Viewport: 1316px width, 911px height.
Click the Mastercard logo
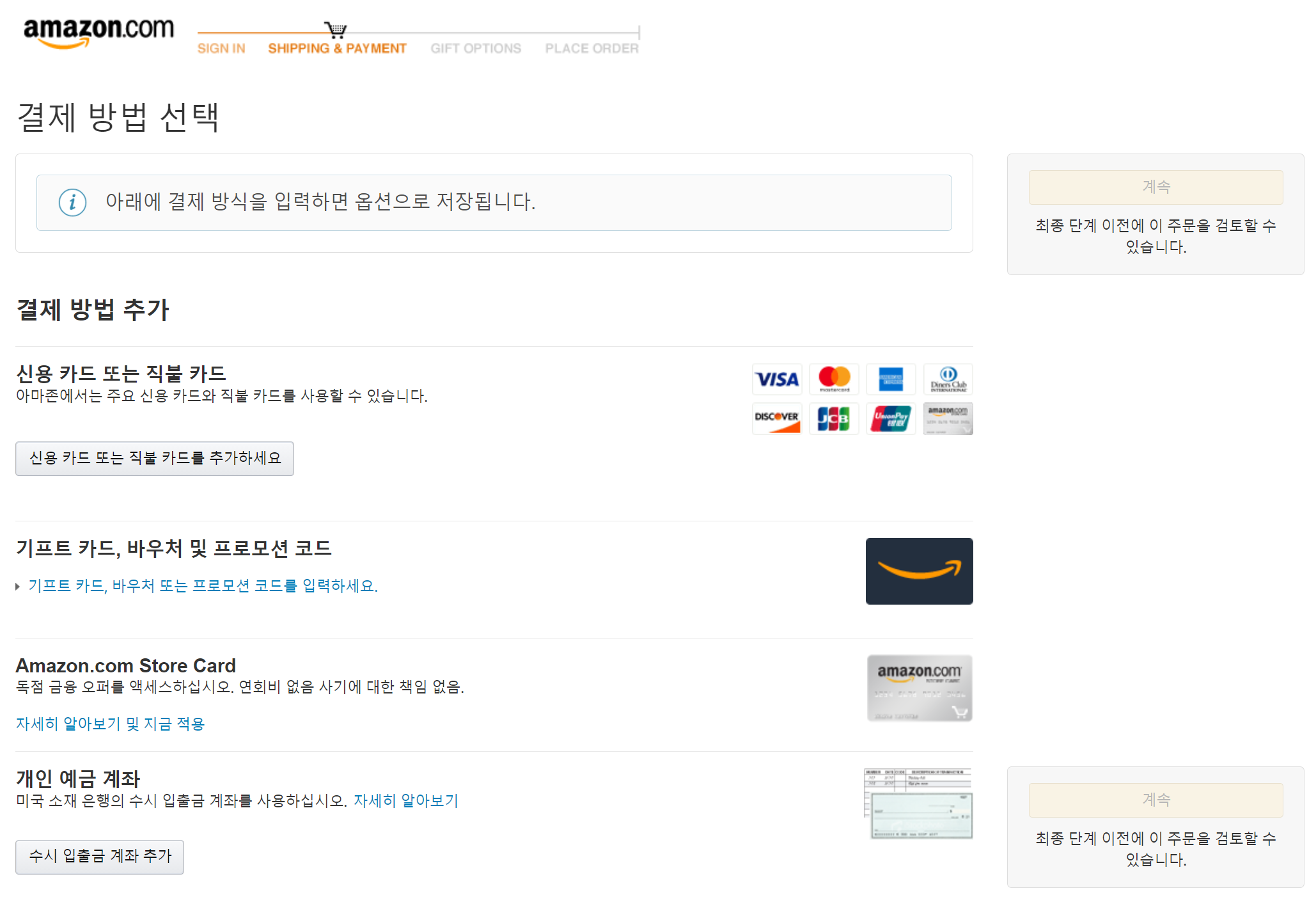834,379
